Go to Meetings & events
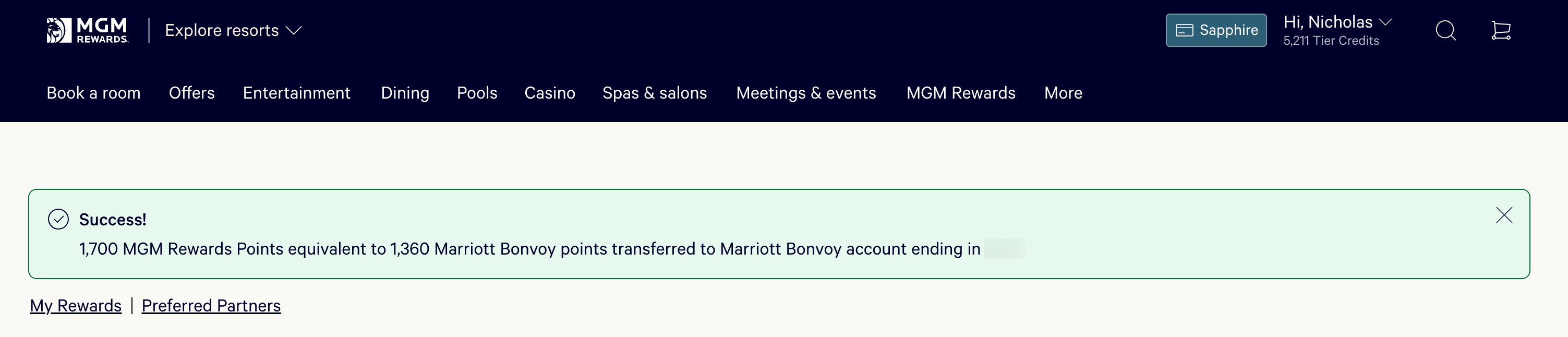This screenshot has width=1568, height=337. [806, 93]
